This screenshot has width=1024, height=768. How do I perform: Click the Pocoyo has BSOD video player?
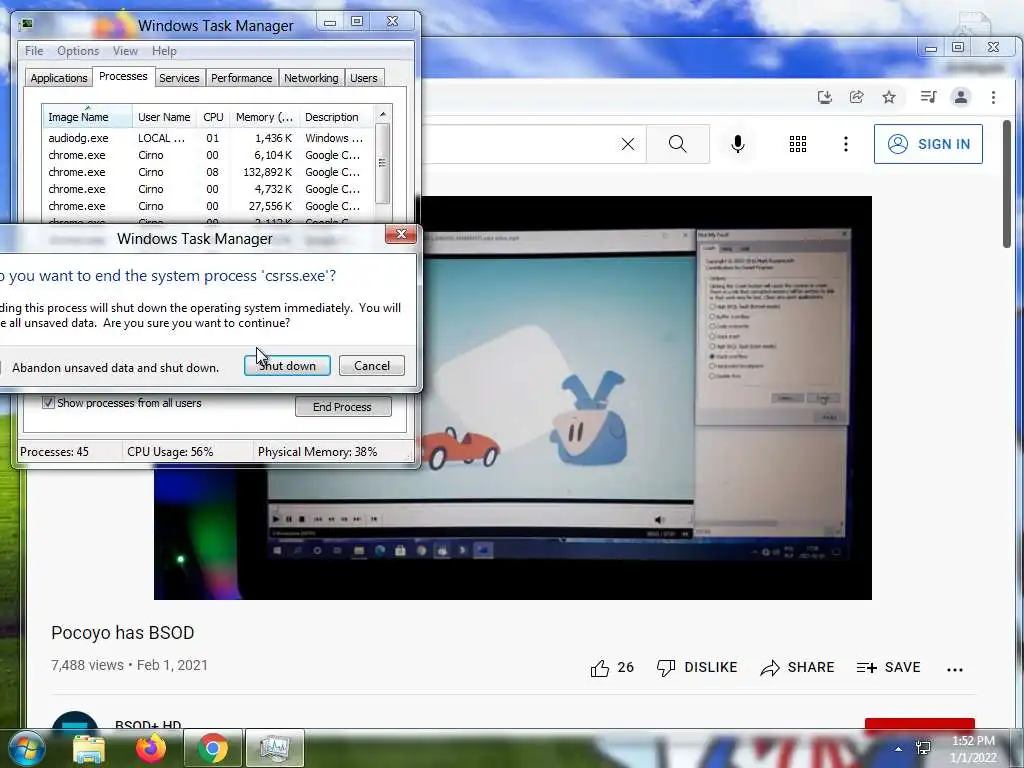pos(513,398)
